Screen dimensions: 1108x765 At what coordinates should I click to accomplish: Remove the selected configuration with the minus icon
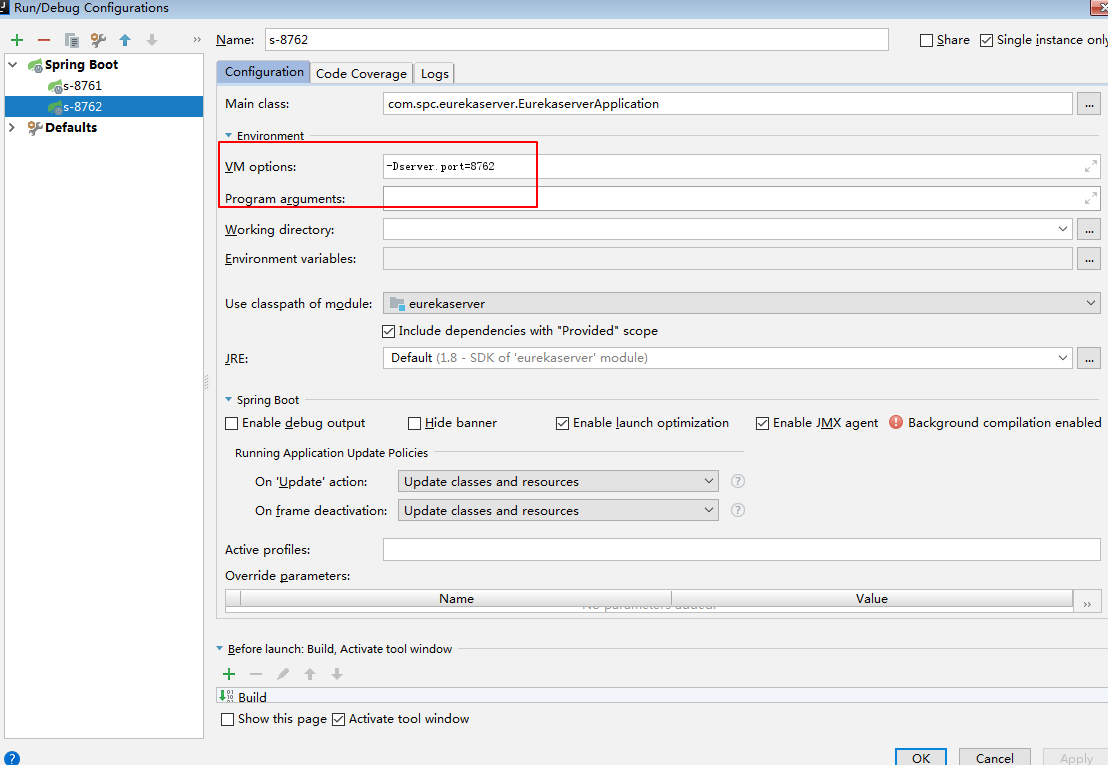pos(44,40)
